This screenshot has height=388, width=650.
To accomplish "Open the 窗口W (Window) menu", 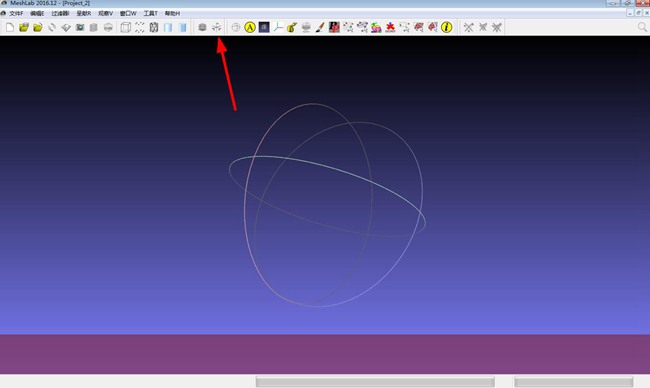I will coord(128,13).
